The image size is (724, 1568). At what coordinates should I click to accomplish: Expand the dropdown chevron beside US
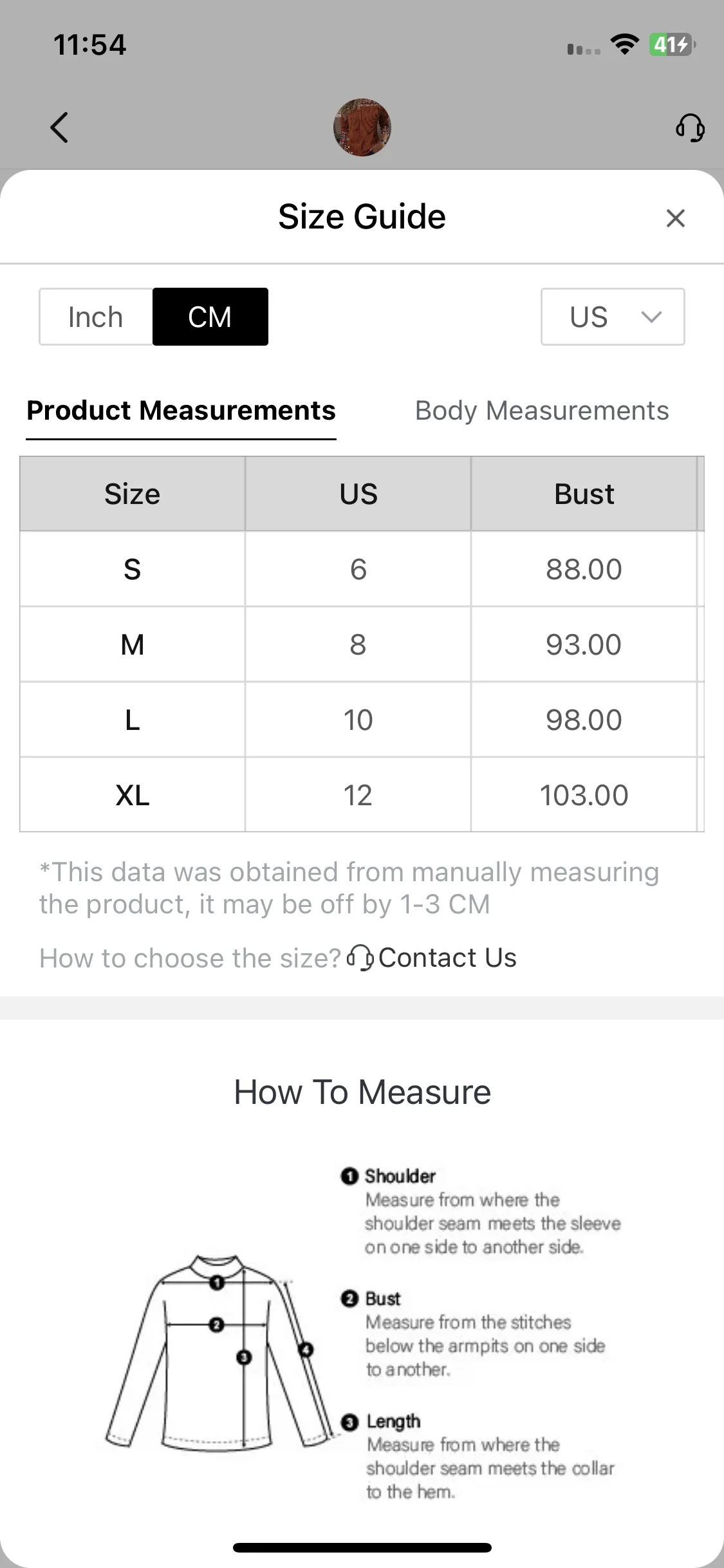tap(651, 317)
